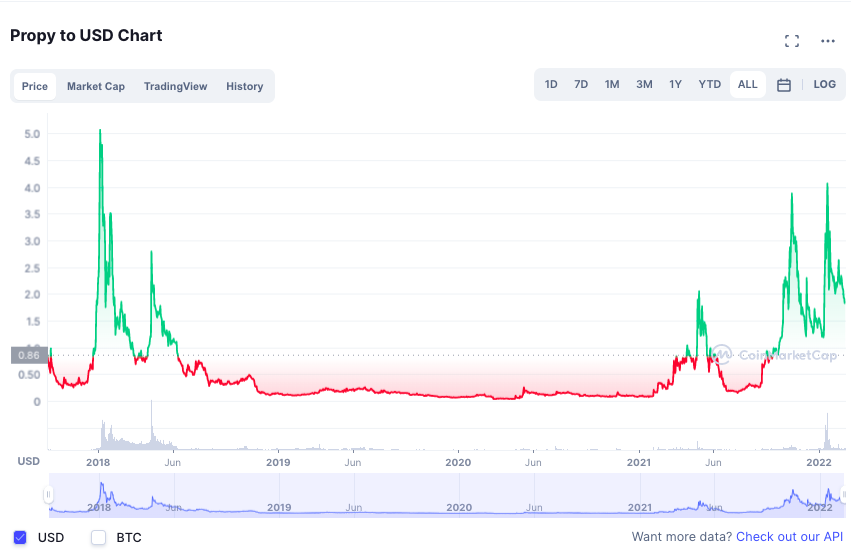
Task: Click the 2021 label in range navigator
Action: click(639, 507)
